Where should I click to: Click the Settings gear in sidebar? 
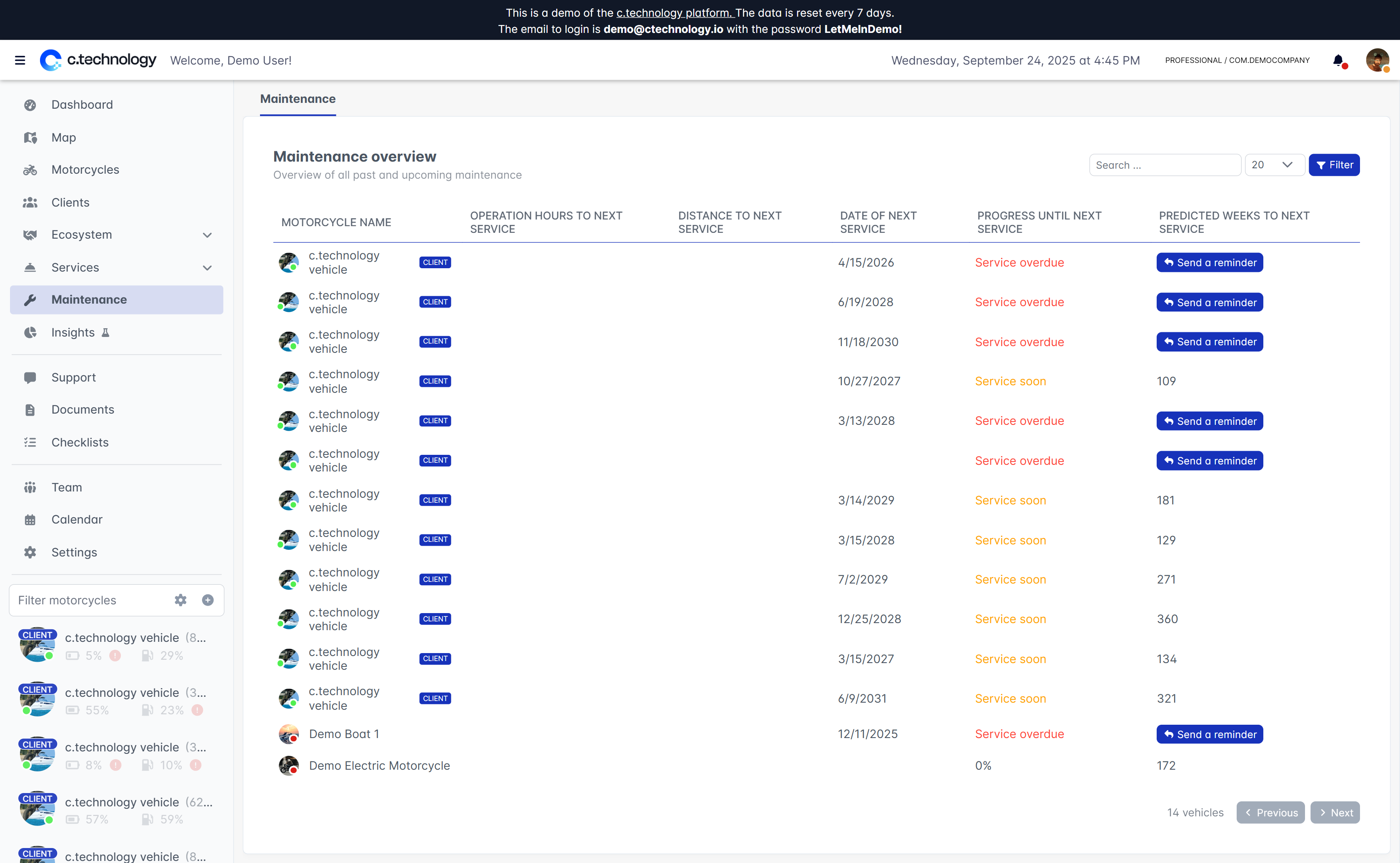(30, 553)
